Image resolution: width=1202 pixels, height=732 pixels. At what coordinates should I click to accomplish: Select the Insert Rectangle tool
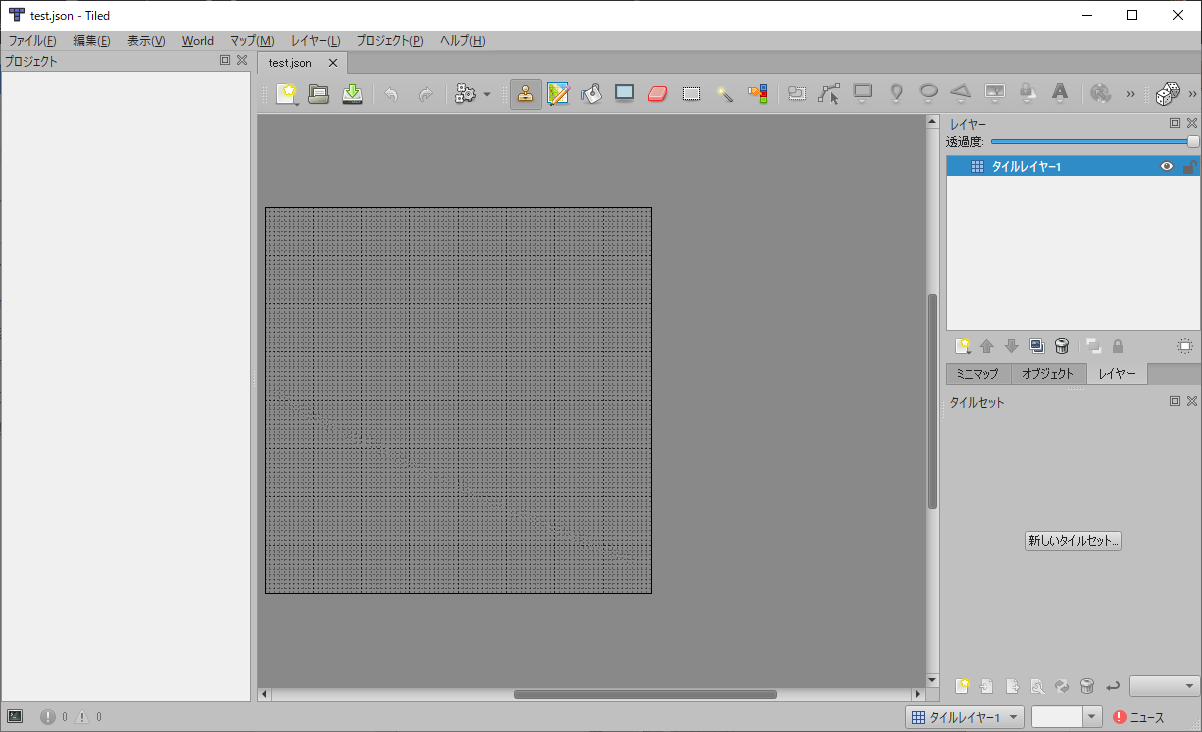click(x=863, y=94)
